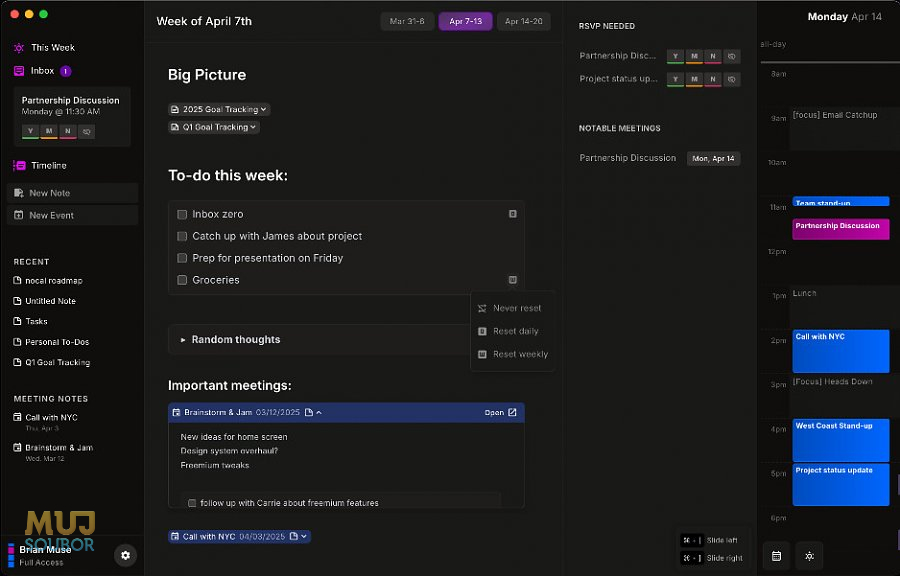Open Call with NYC under Meeting Notes sidebar
Viewport: 900px width, 576px height.
coord(45,422)
